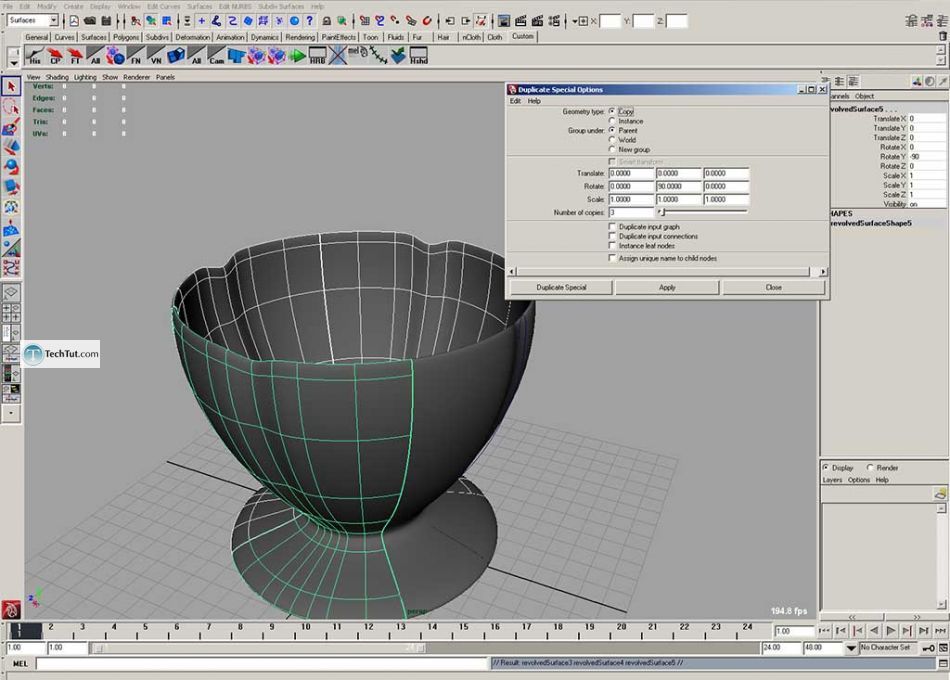This screenshot has height=680, width=950.
Task: Select Copy geometry type
Action: pyautogui.click(x=612, y=112)
